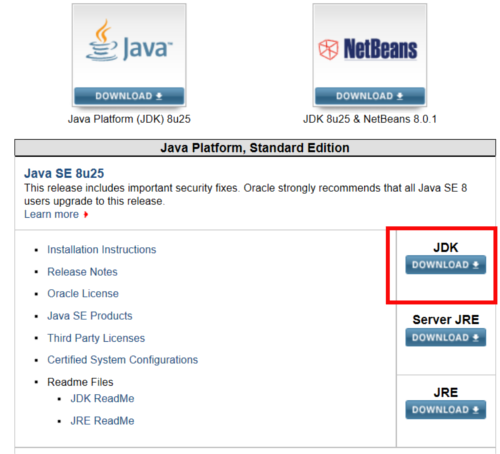Screen dimensions: 500x454
Task: Open the Certified System Configurations link
Action: click(123, 360)
